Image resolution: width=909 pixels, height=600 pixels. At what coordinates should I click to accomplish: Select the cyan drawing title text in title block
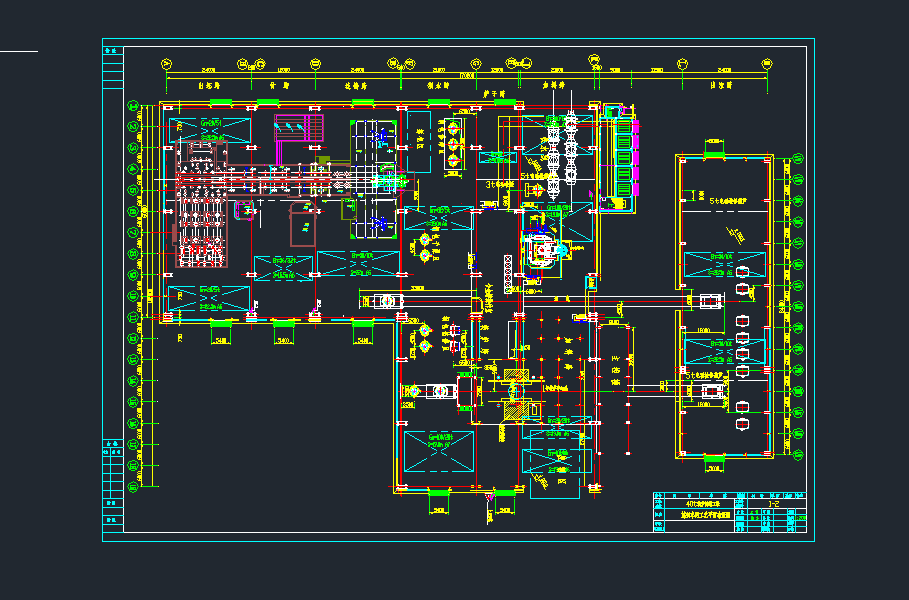[x=705, y=514]
